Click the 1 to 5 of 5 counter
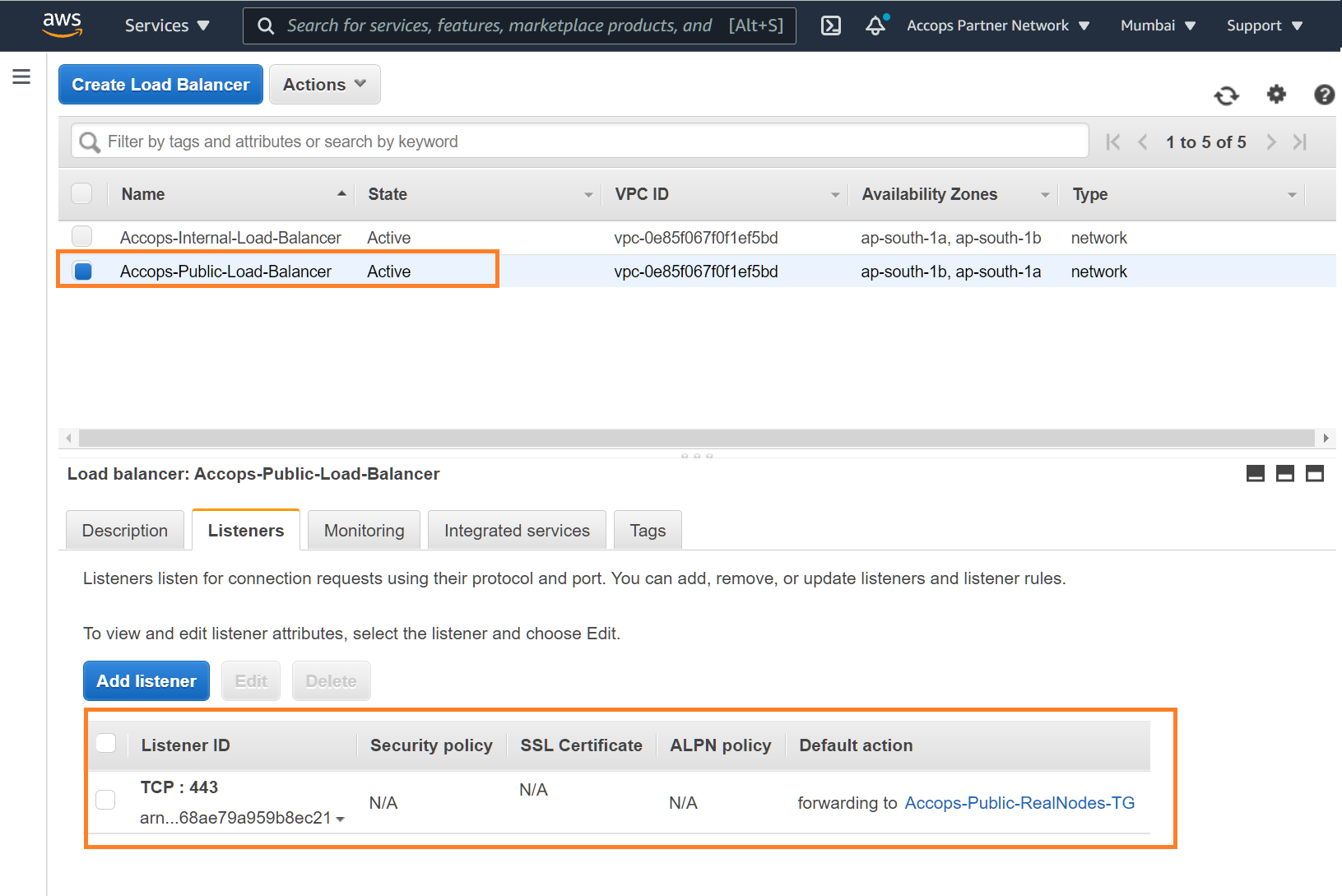Viewport: 1342px width, 896px height. [x=1206, y=142]
